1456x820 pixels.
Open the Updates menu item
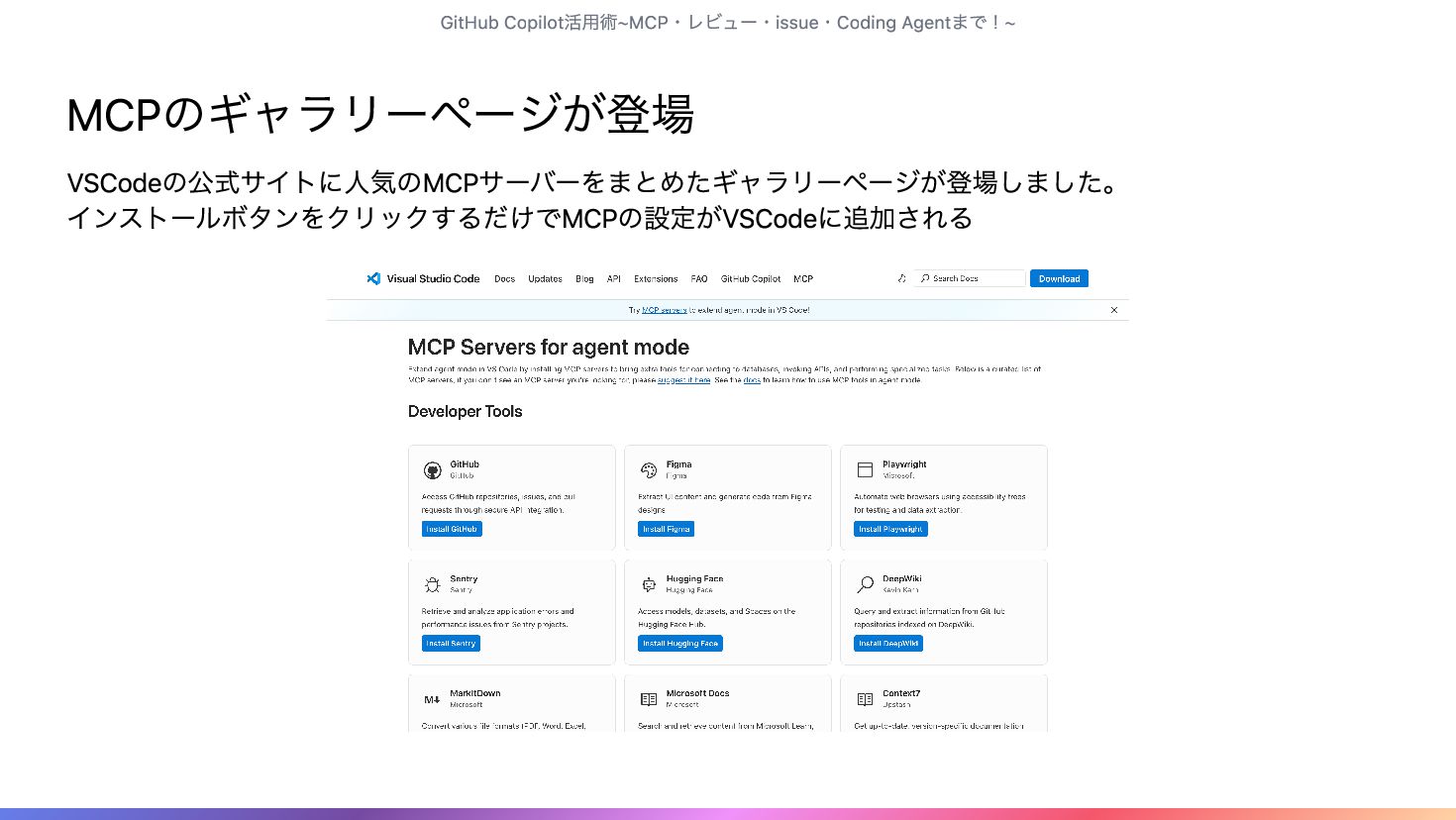pos(545,279)
